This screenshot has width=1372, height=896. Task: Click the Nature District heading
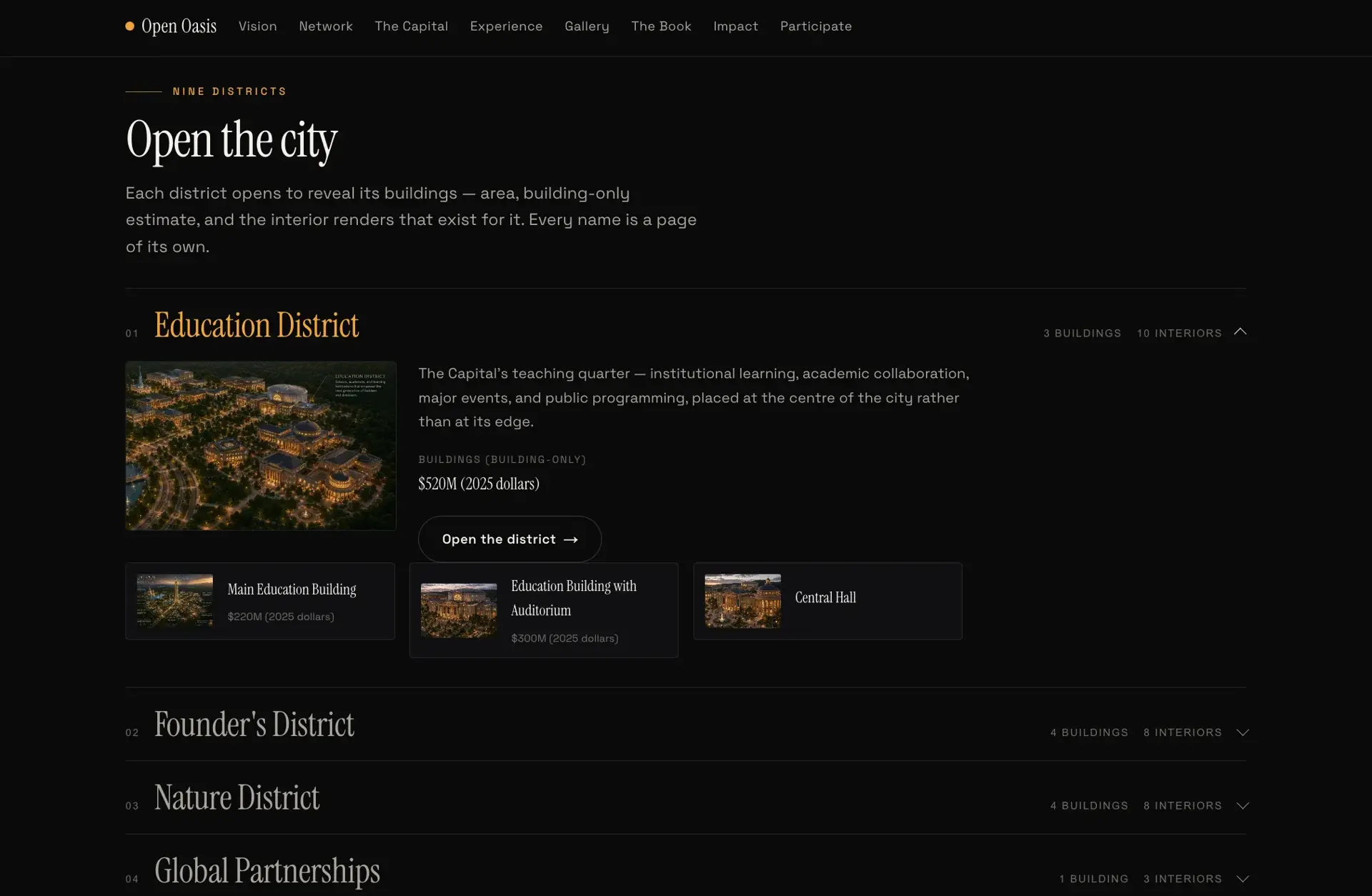click(237, 797)
